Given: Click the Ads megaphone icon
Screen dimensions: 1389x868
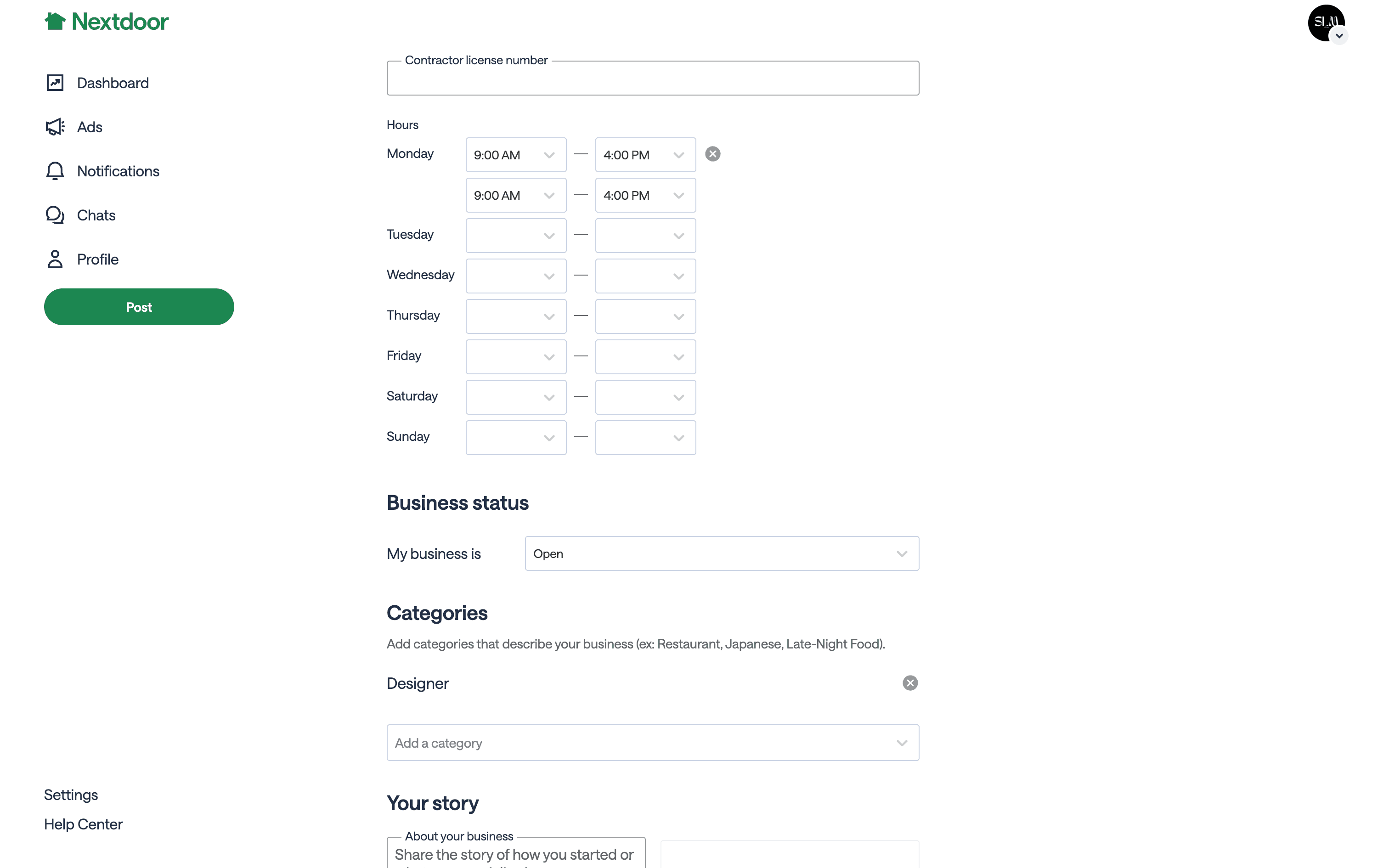Looking at the screenshot, I should tap(55, 127).
